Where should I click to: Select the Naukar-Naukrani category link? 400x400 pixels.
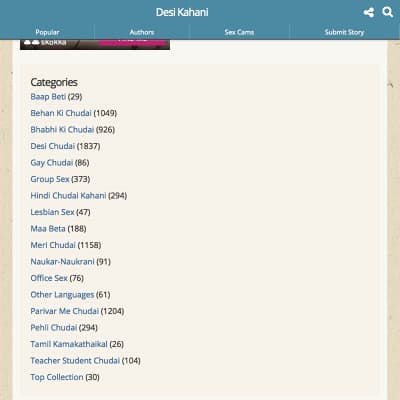click(62, 262)
